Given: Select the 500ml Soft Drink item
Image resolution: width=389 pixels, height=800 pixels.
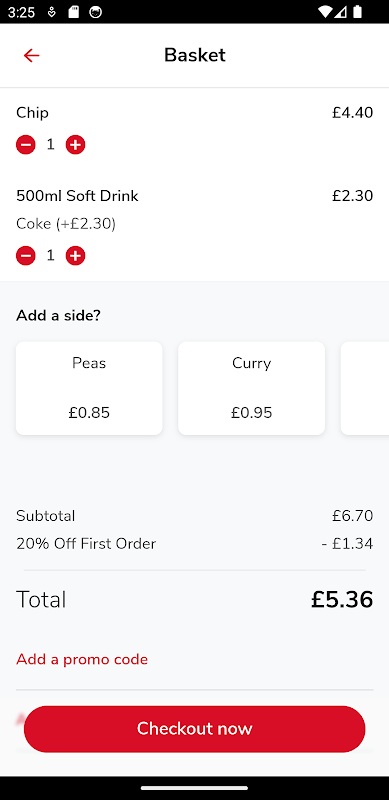Looking at the screenshot, I should click(x=77, y=196).
